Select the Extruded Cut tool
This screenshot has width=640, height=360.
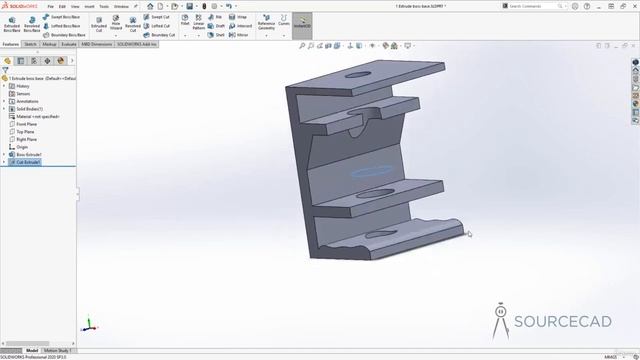99,24
